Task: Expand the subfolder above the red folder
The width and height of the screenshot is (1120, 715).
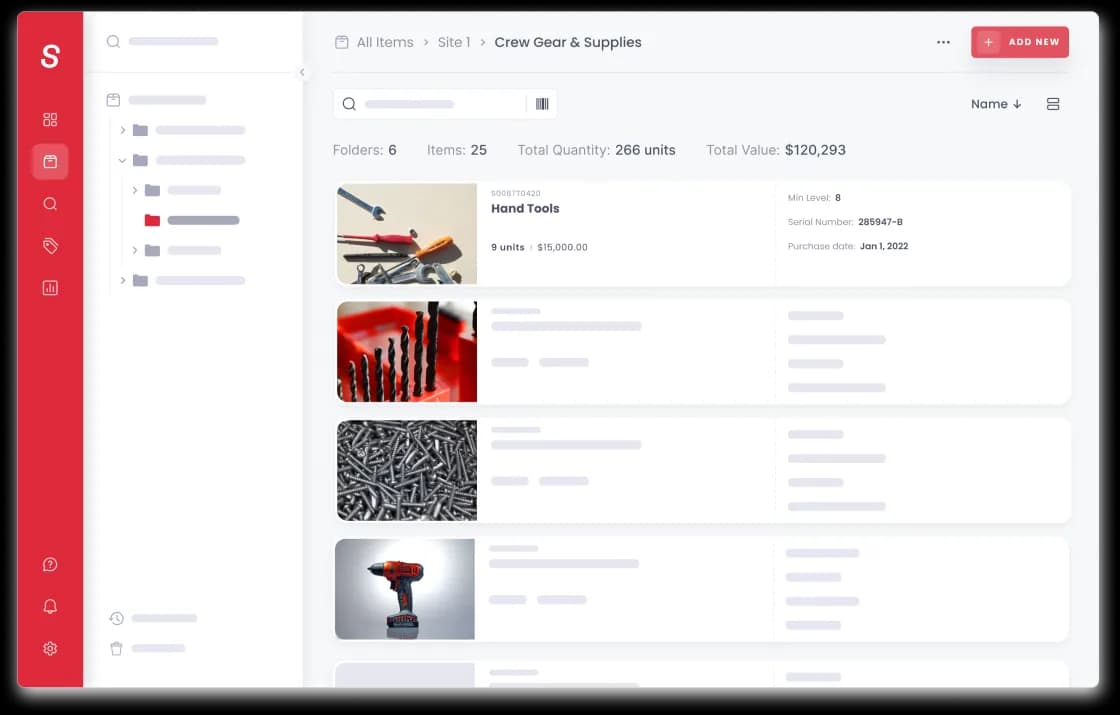Action: click(135, 190)
